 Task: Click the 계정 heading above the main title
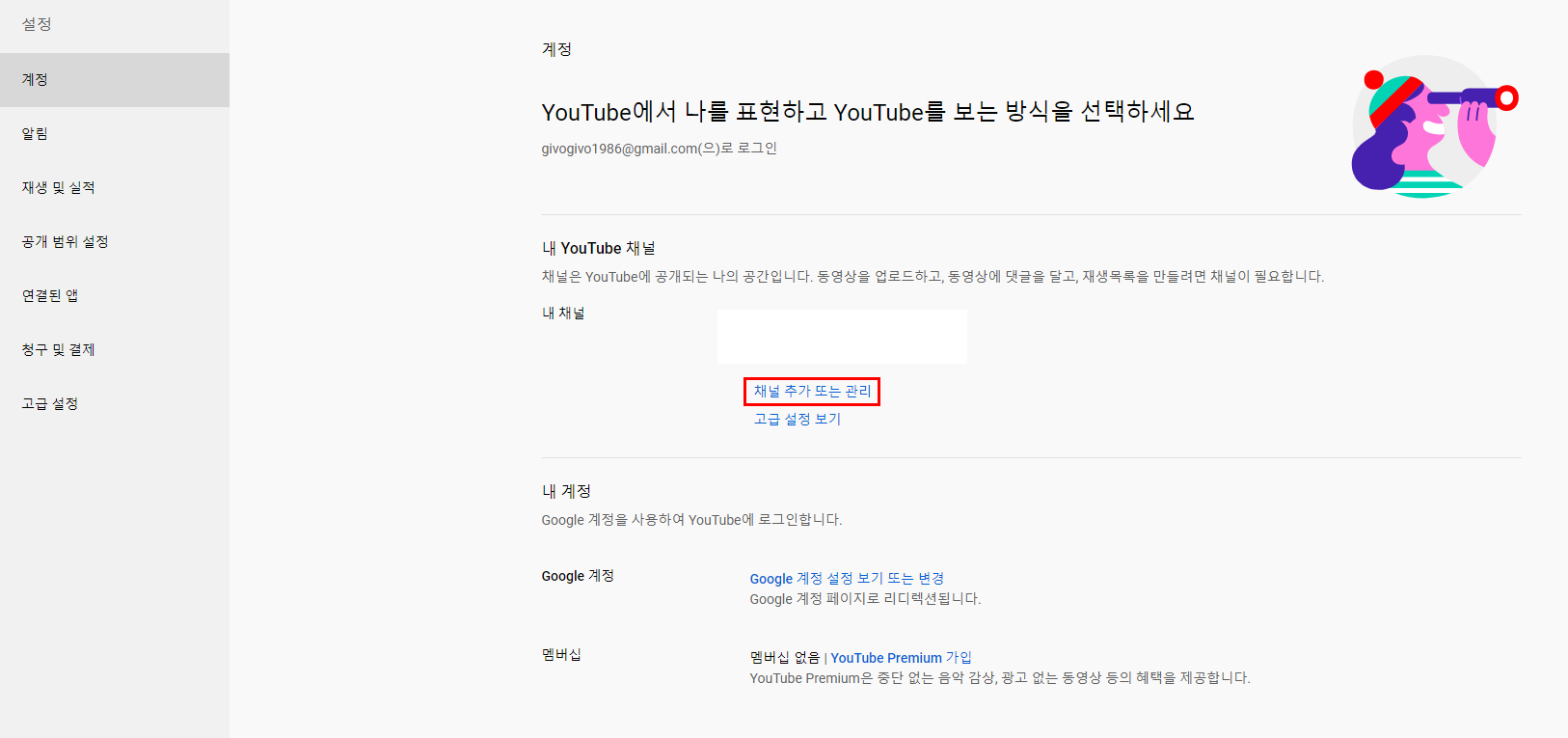click(x=556, y=49)
